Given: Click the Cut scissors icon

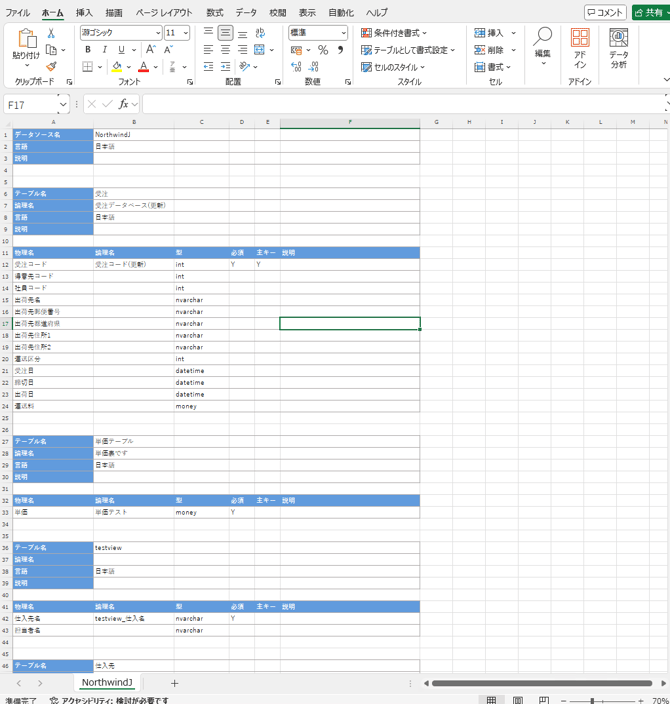Looking at the screenshot, I should click(52, 33).
